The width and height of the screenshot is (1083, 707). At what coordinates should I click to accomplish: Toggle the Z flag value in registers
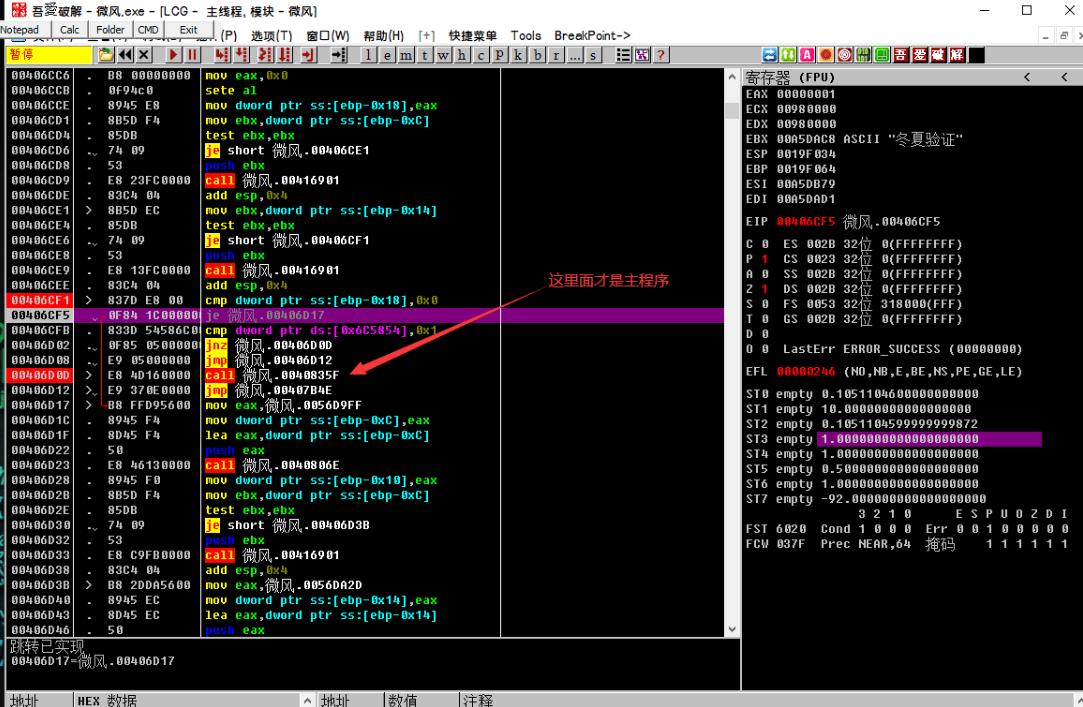tap(763, 289)
